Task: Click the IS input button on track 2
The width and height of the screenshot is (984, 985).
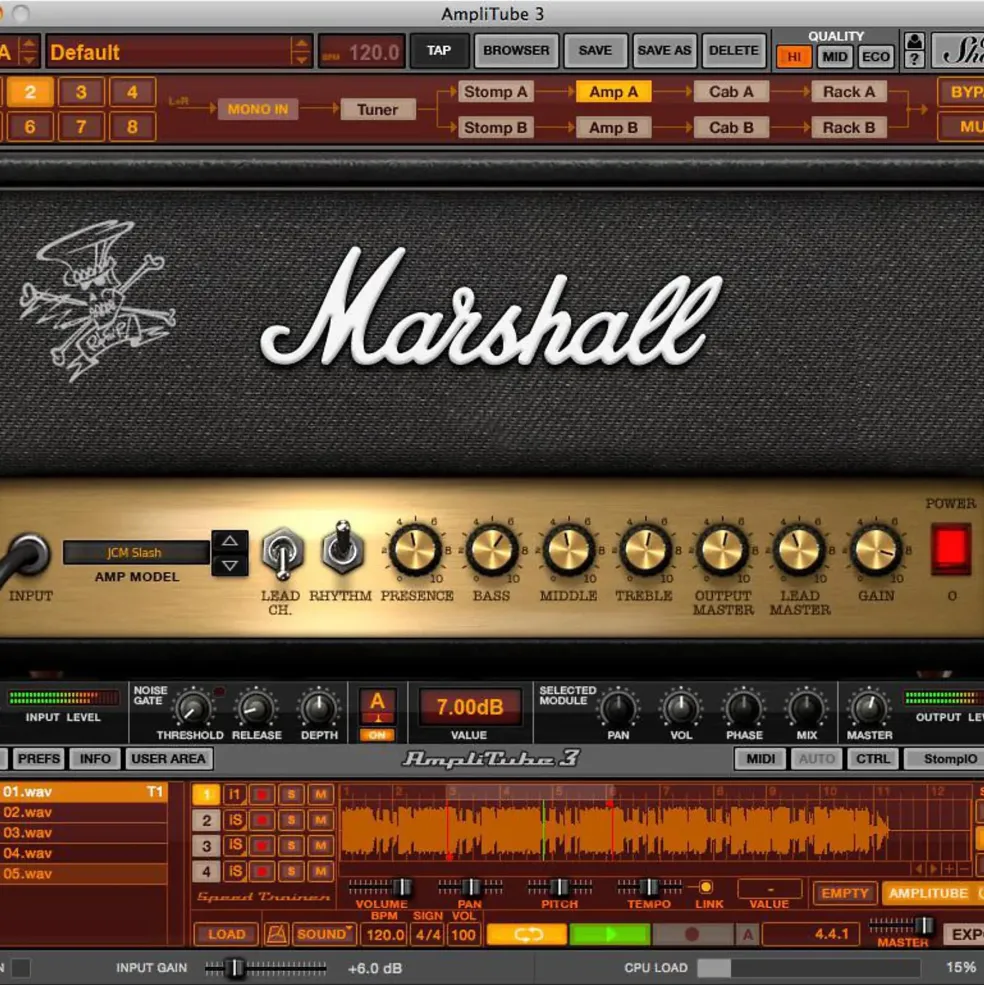Action: 234,820
